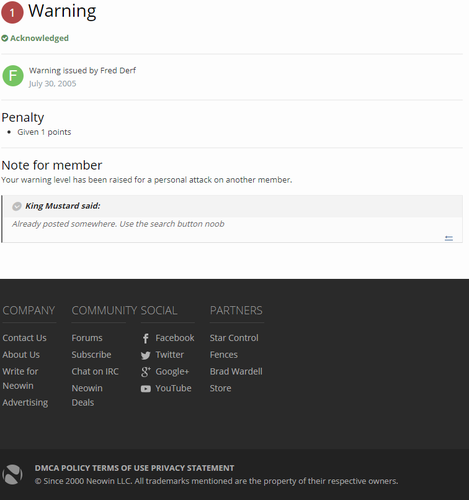
Task: Click the green Acknowledged checkmark
Action: coord(5,38)
